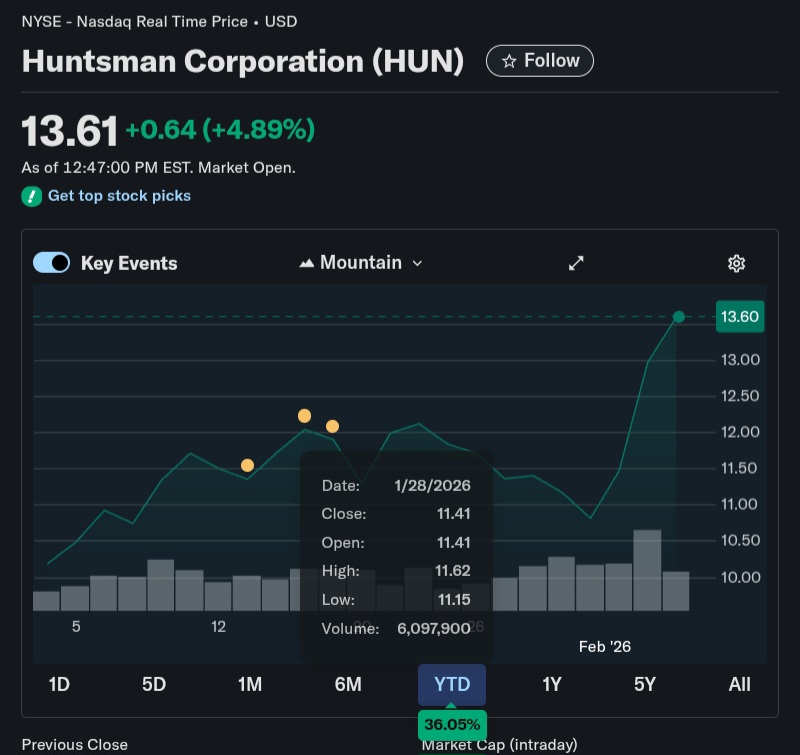Click the 13.00 price axis label
The image size is (800, 755).
click(x=740, y=360)
